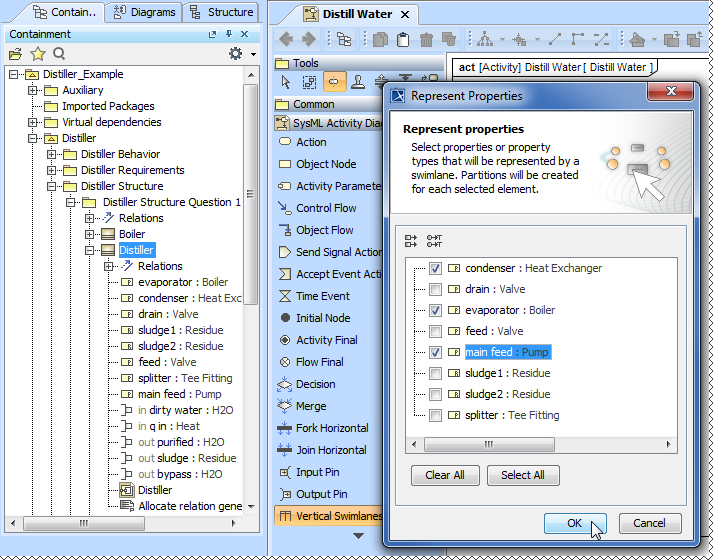Check the drain : Valve checkbox
This screenshot has width=713, height=560.
click(435, 289)
